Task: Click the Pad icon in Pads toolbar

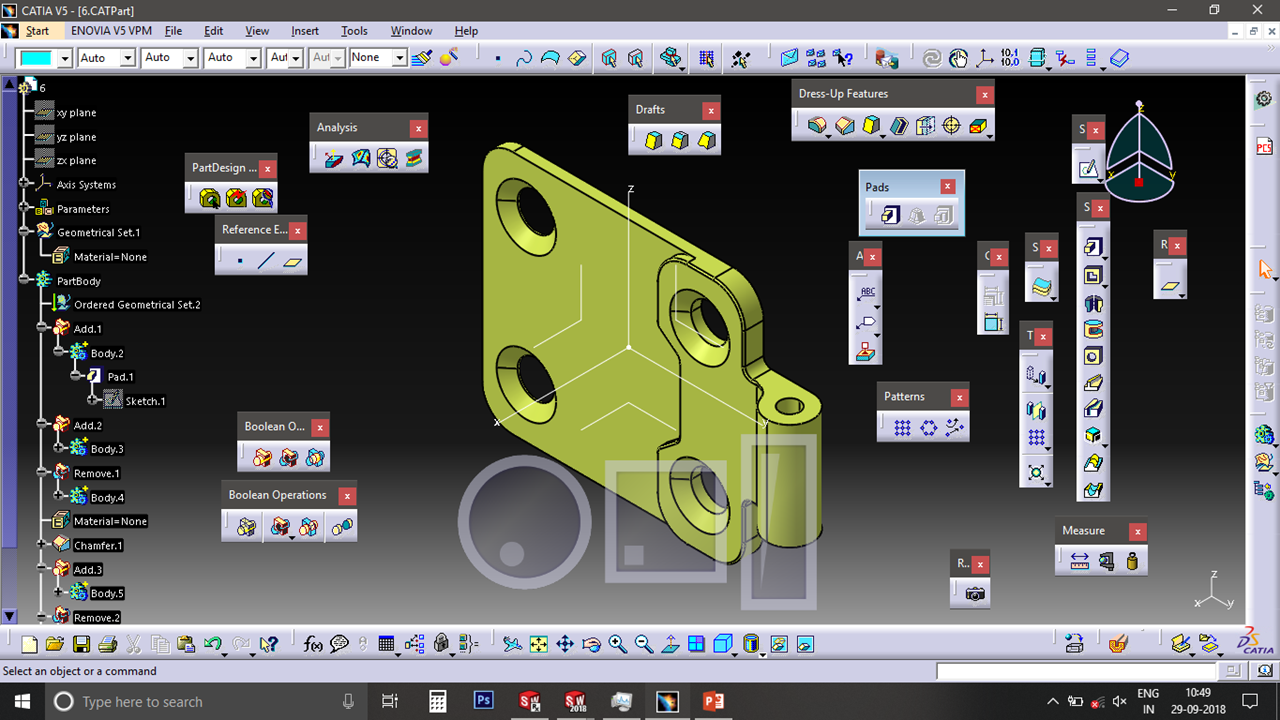Action: tap(891, 215)
